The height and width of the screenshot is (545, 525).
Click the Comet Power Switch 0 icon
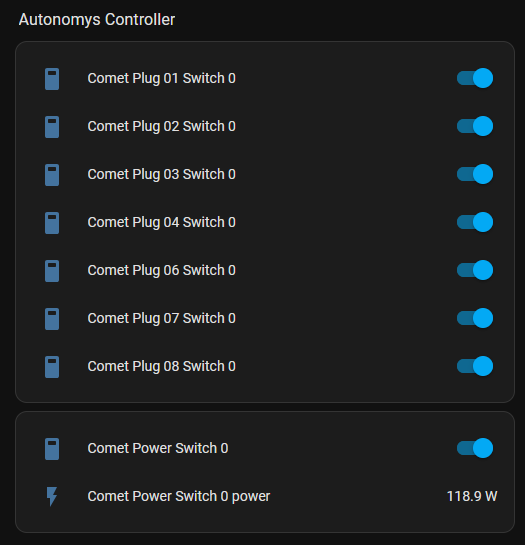(52, 449)
